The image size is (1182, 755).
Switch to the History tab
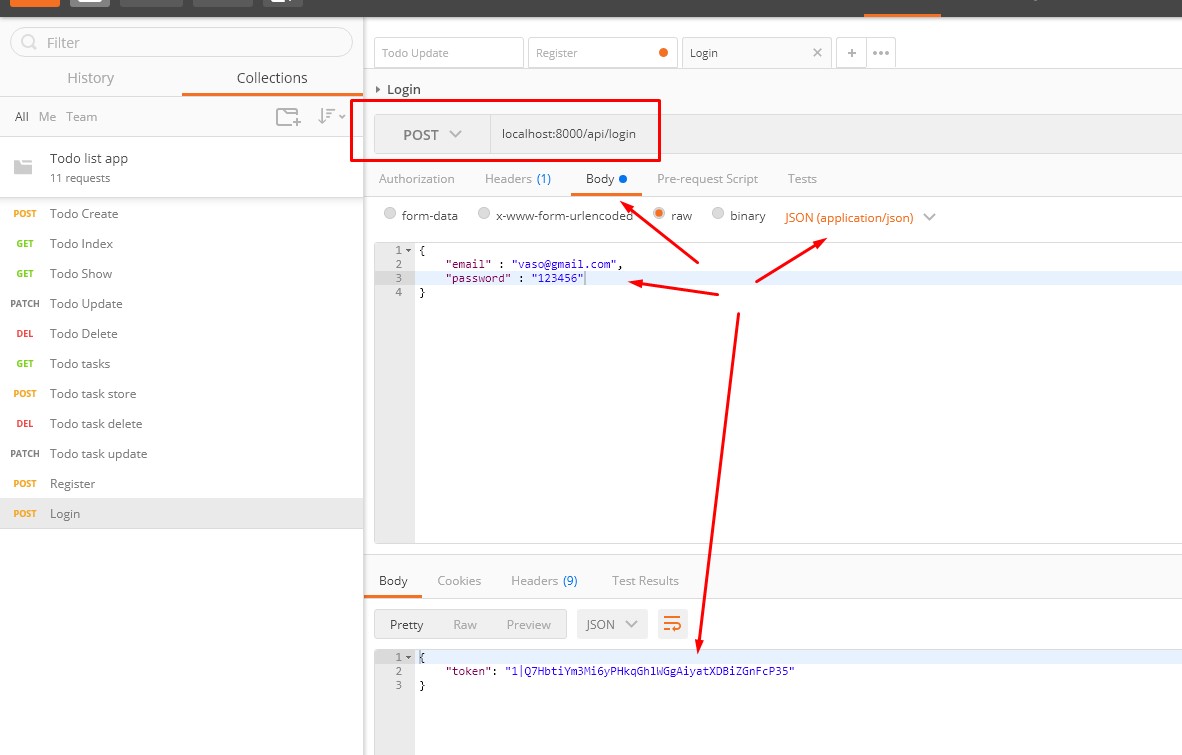(x=91, y=78)
